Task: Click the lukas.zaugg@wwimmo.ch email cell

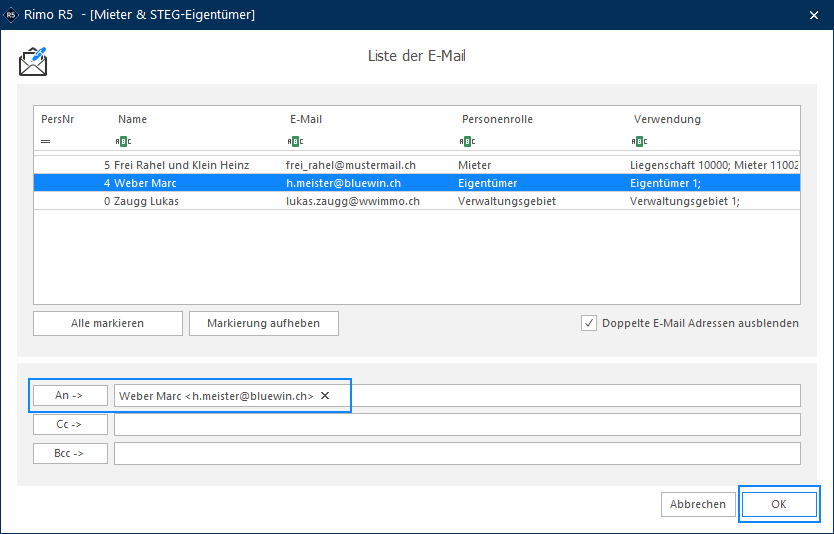Action: (353, 201)
